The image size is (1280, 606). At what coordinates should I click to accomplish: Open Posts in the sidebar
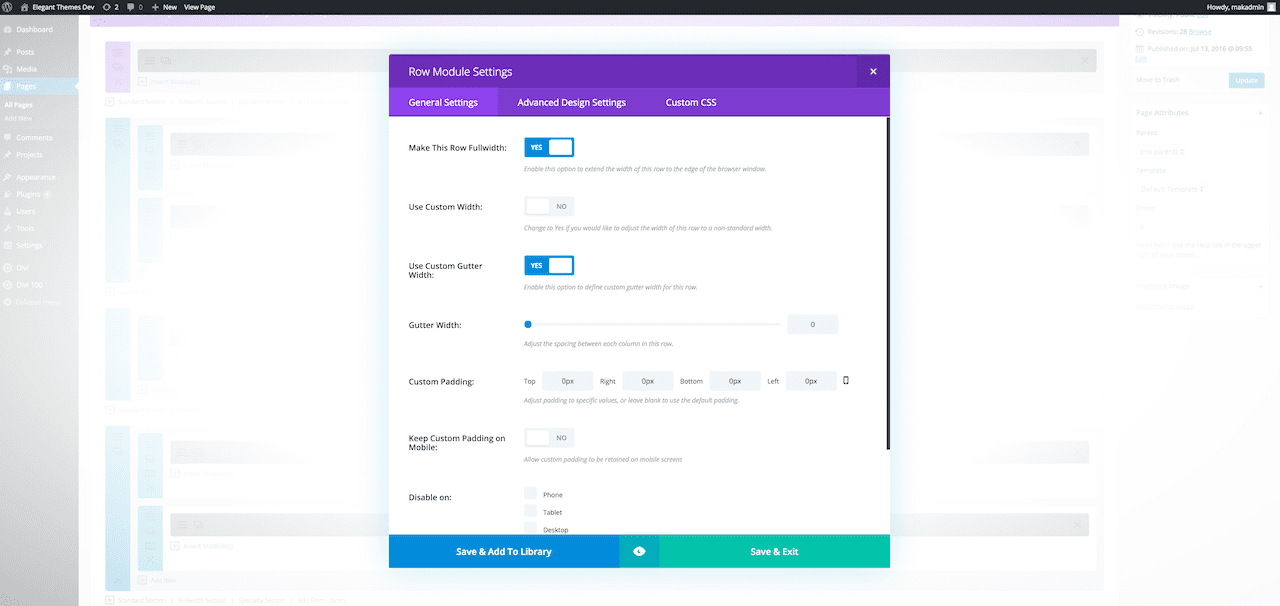(25, 52)
